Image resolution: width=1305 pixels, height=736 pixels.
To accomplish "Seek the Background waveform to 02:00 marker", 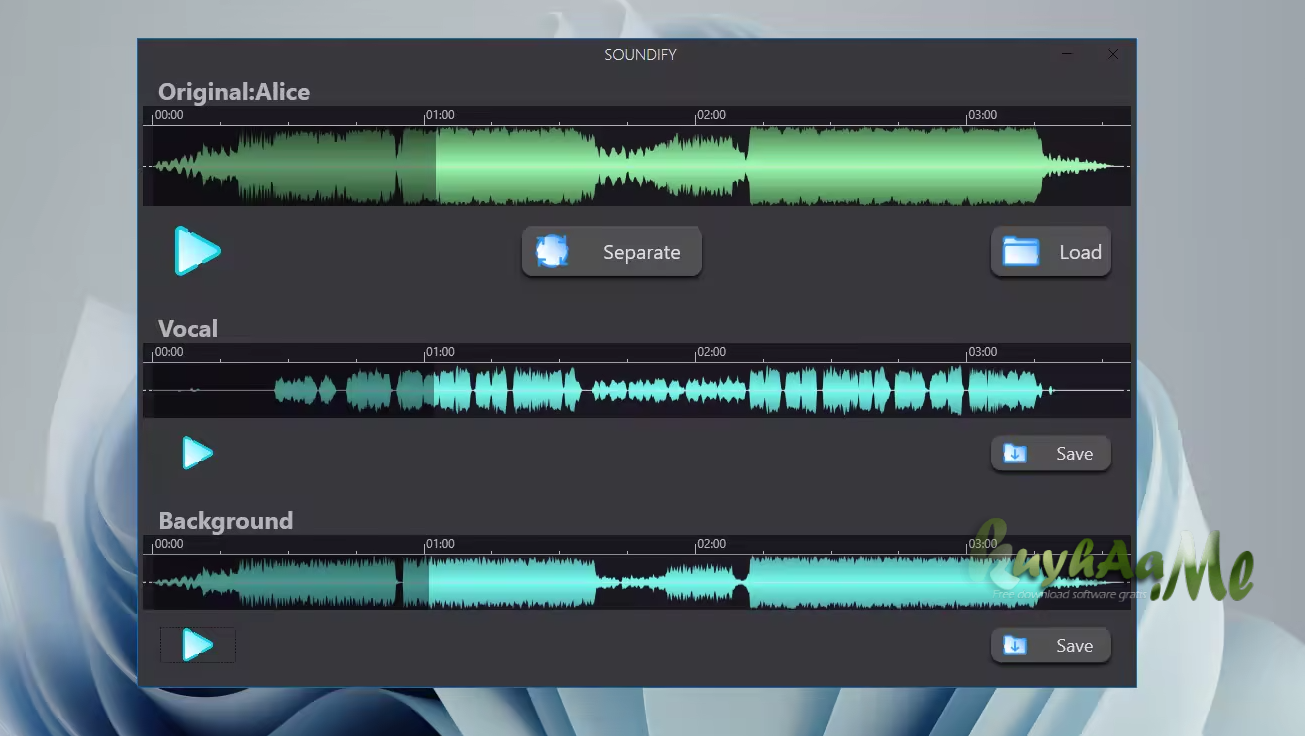I will (711, 544).
